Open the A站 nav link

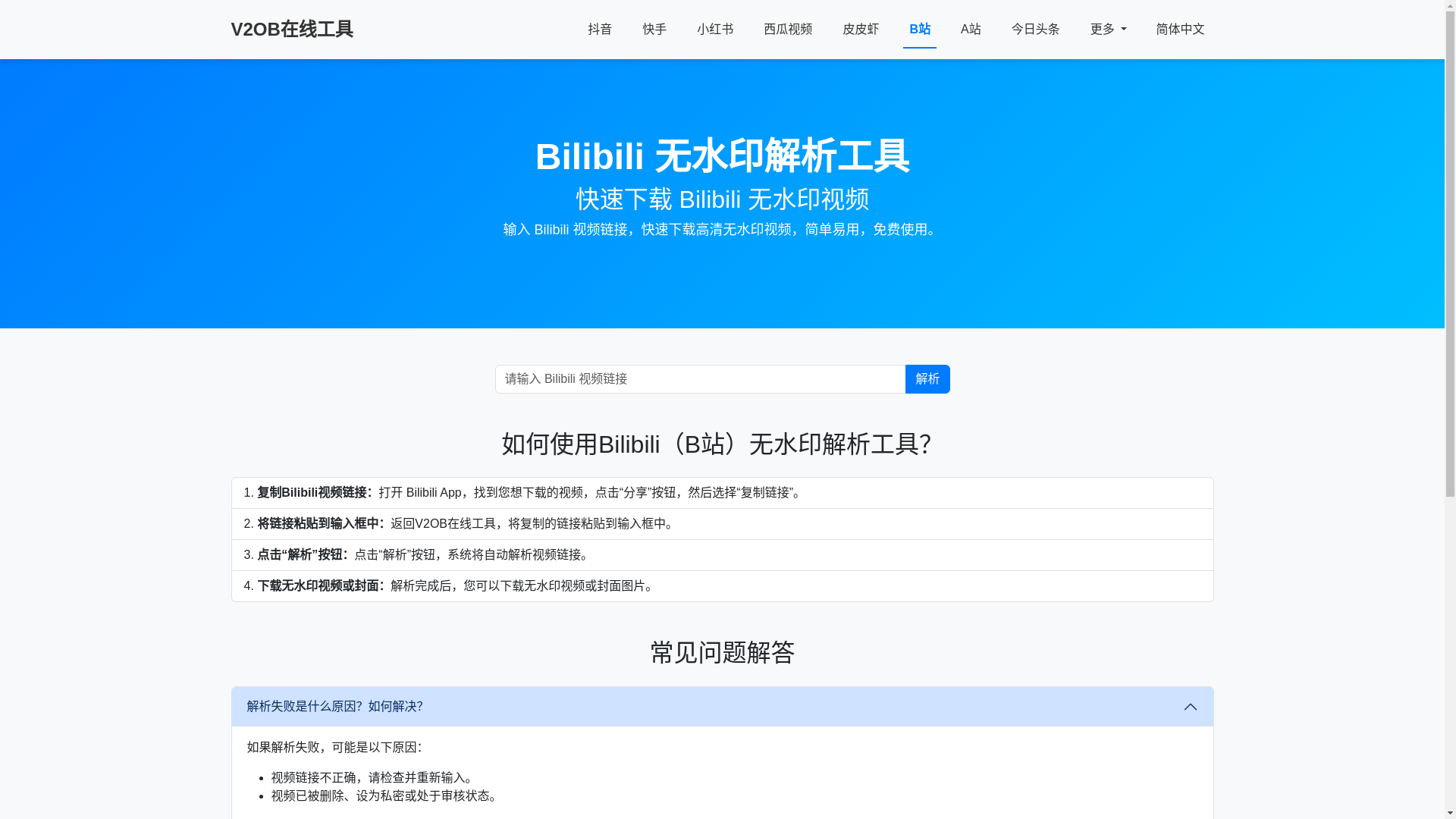coord(971,29)
